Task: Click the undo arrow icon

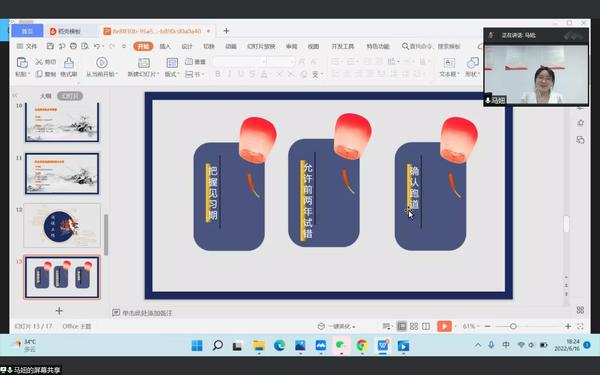Action: (x=97, y=46)
